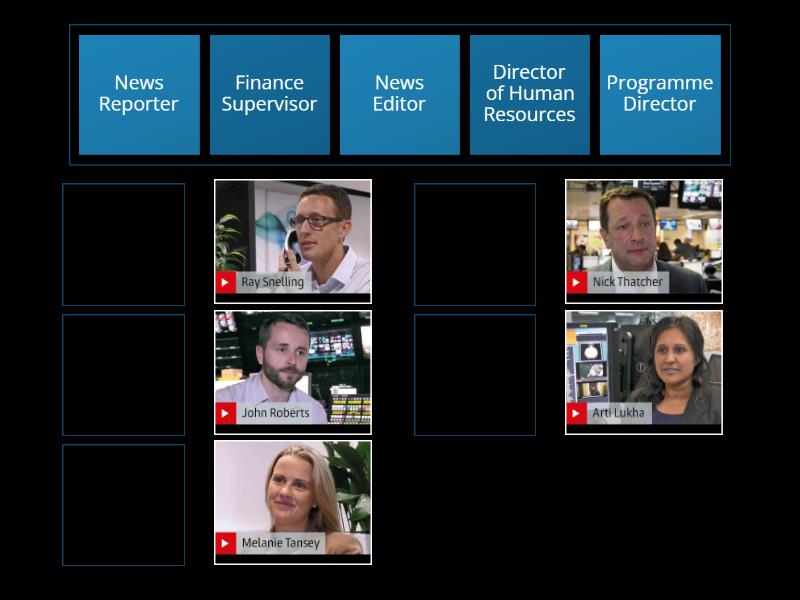Click the empty drop slot left of Arti Lukha
The height and width of the screenshot is (600, 800).
pyautogui.click(x=475, y=375)
